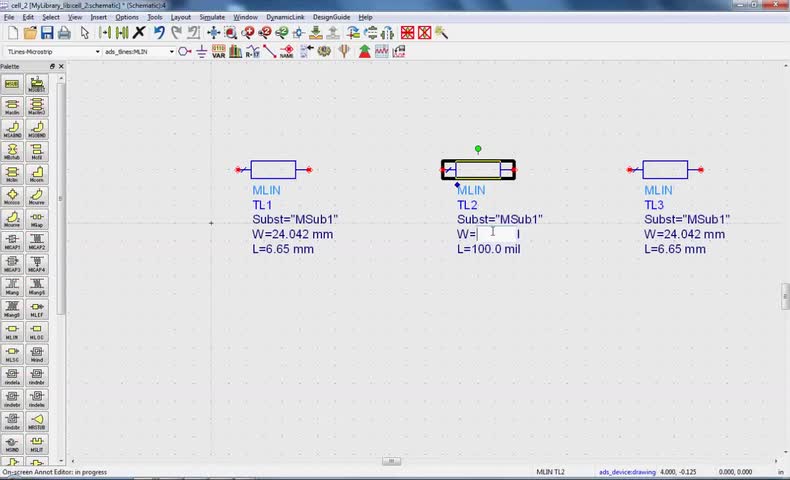The image size is (790, 480).
Task: Click the Tune parameters fork icon
Action: [344, 51]
